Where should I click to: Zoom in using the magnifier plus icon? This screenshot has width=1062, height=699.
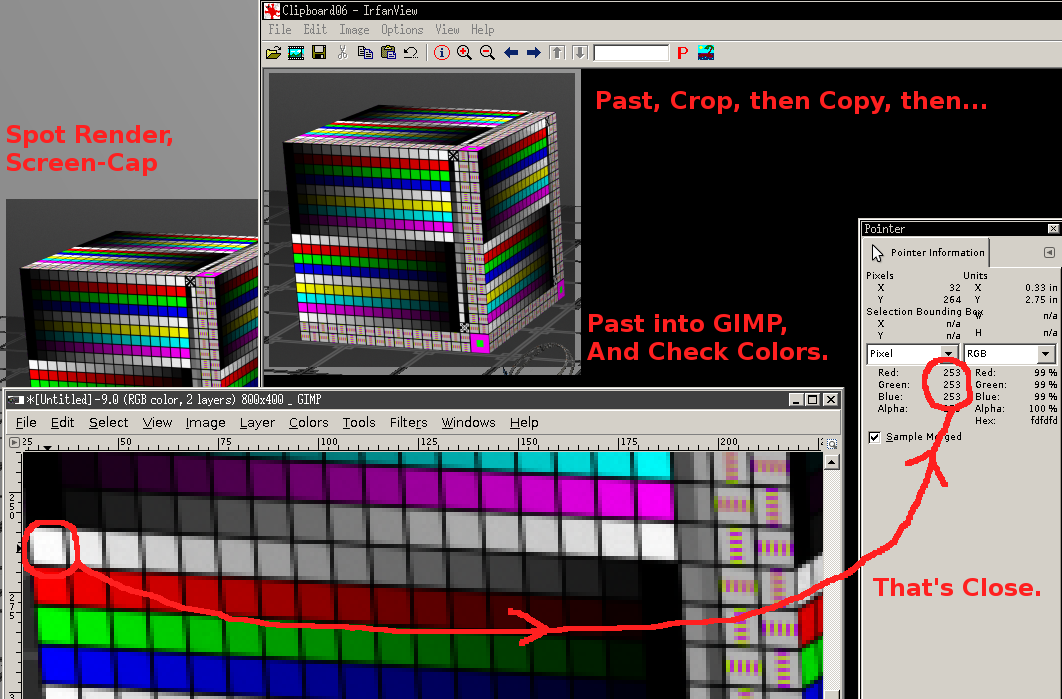(x=463, y=53)
